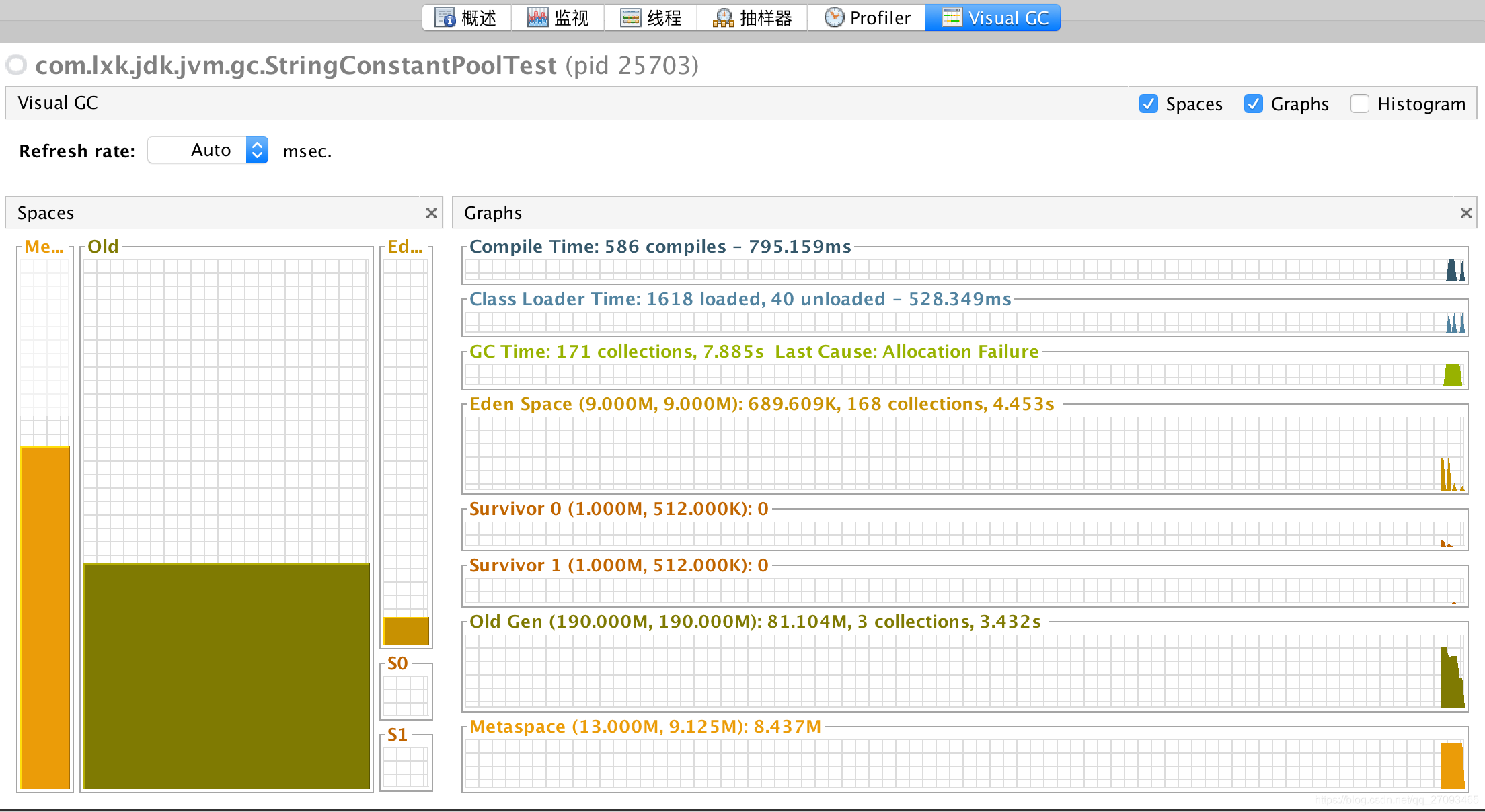Screen dimensions: 1485x812
Task: Click the Profiler clock icon
Action: (834, 17)
